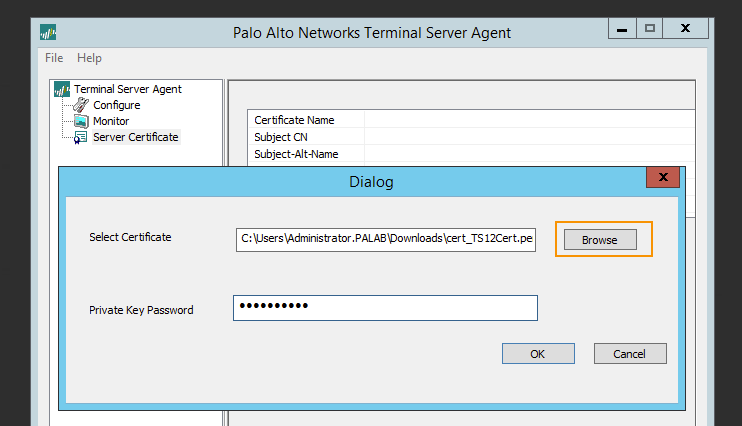Focus the Select Certificate path field
The image size is (742, 426).
[x=386, y=239]
